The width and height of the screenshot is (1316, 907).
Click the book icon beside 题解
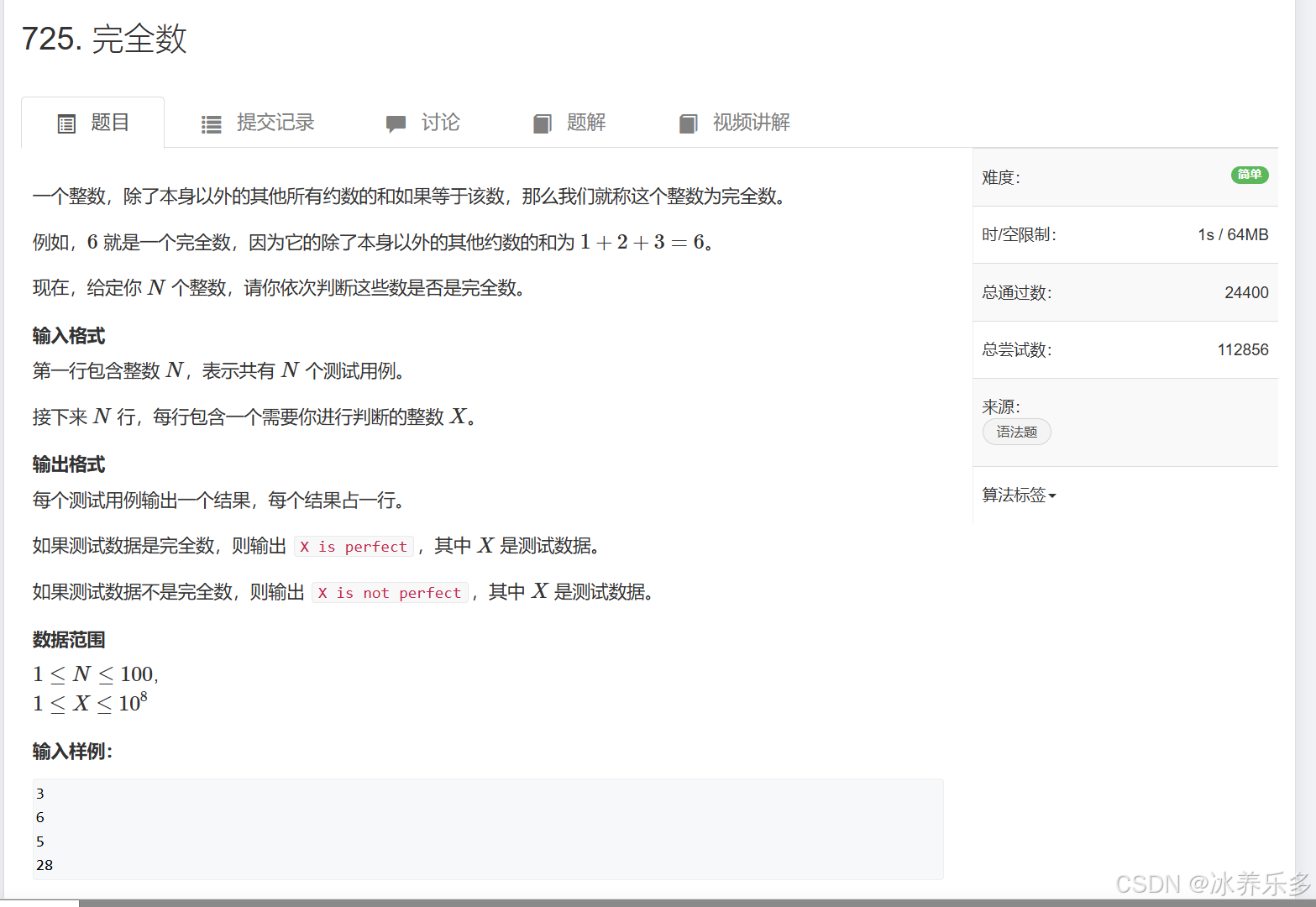(542, 123)
